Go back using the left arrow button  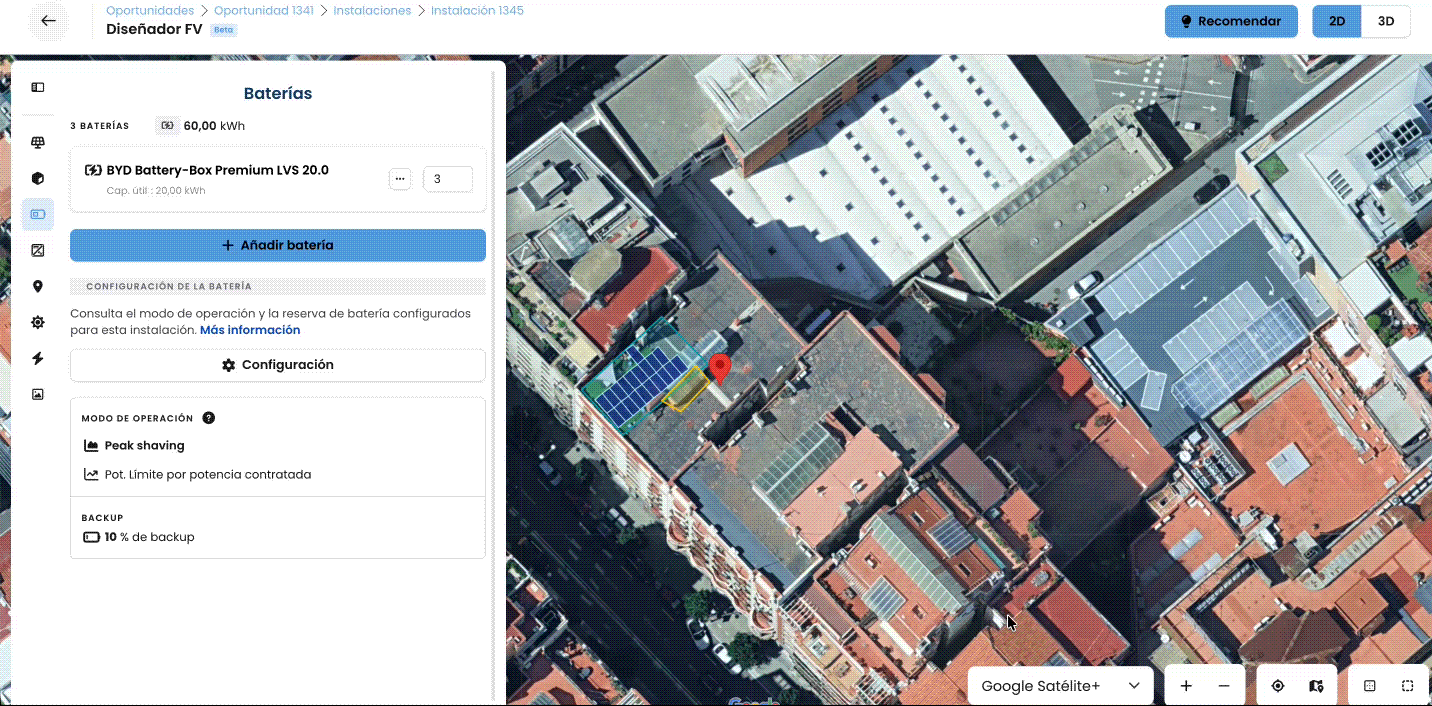point(48,21)
